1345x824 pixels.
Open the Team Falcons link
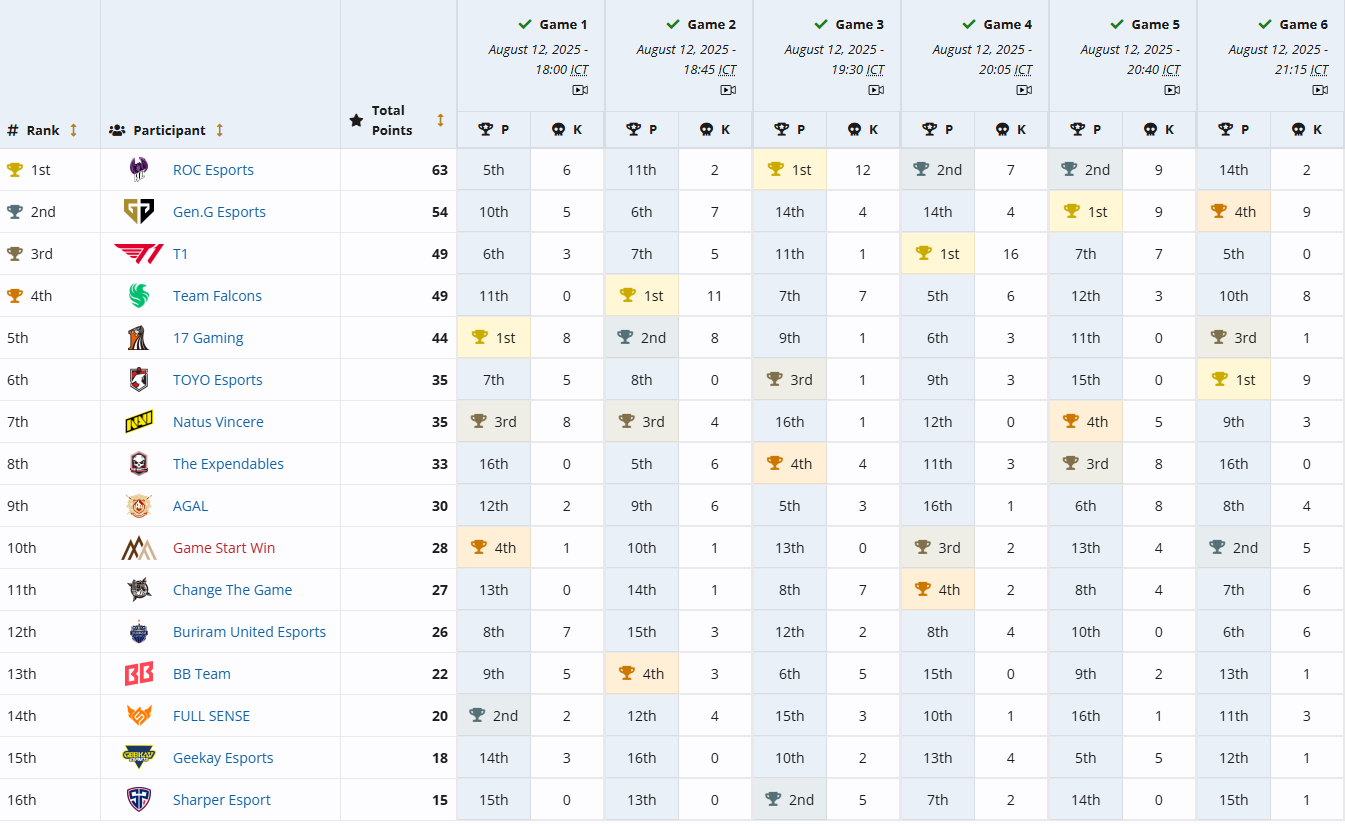click(217, 296)
